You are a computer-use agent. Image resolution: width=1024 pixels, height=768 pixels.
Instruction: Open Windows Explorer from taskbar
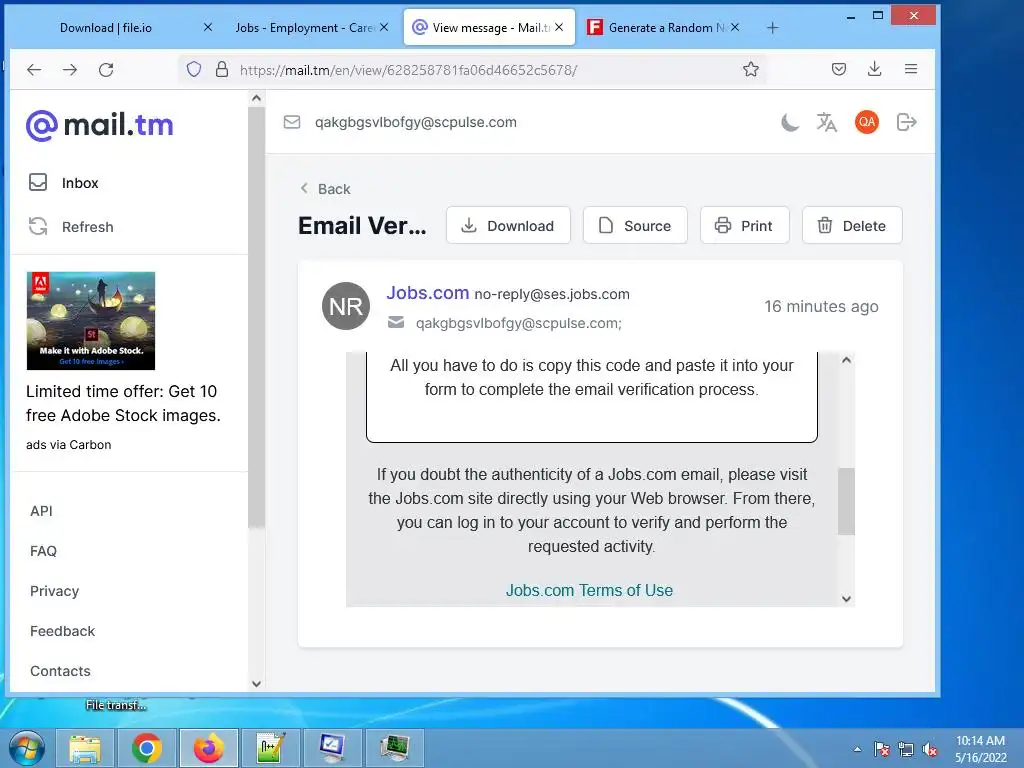[x=85, y=748]
